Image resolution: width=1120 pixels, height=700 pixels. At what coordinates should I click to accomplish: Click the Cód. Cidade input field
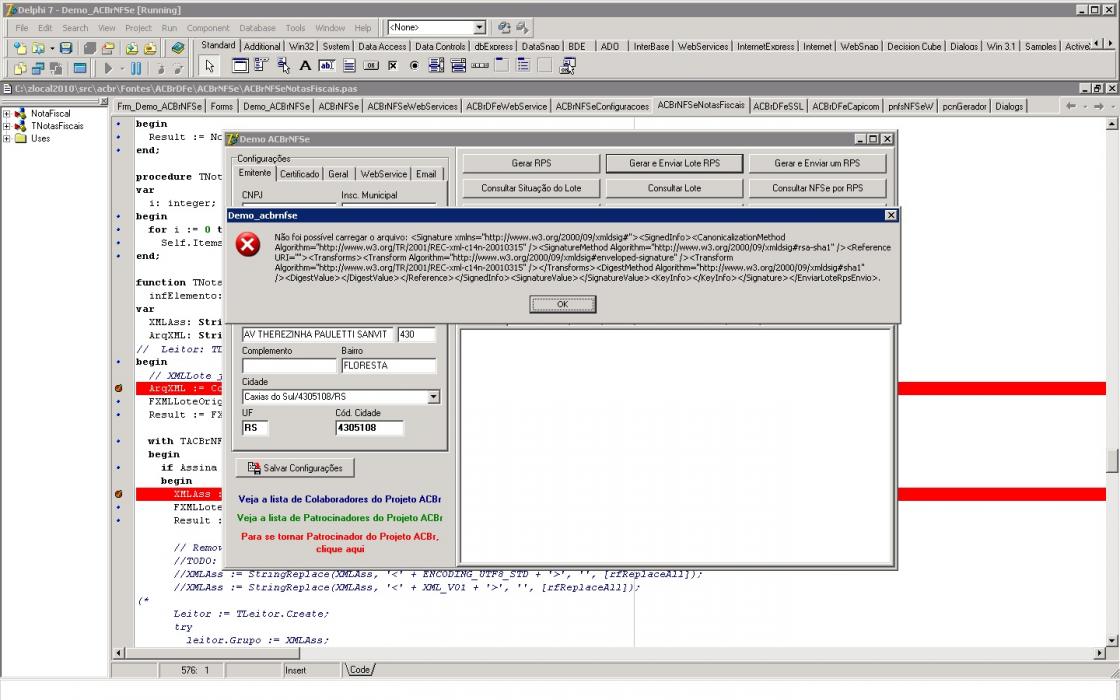tap(369, 428)
